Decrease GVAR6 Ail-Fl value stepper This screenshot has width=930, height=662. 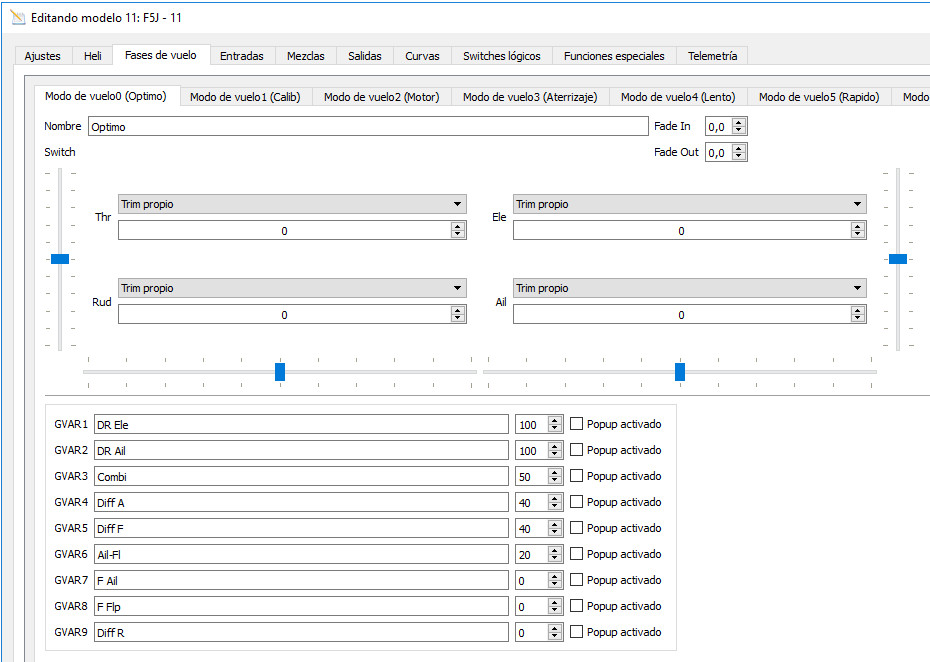coord(555,558)
